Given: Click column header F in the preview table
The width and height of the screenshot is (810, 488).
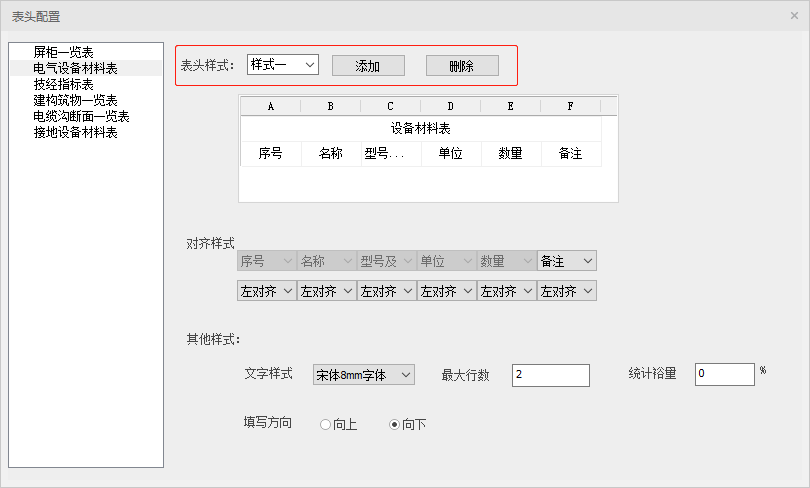Looking at the screenshot, I should point(570,106).
